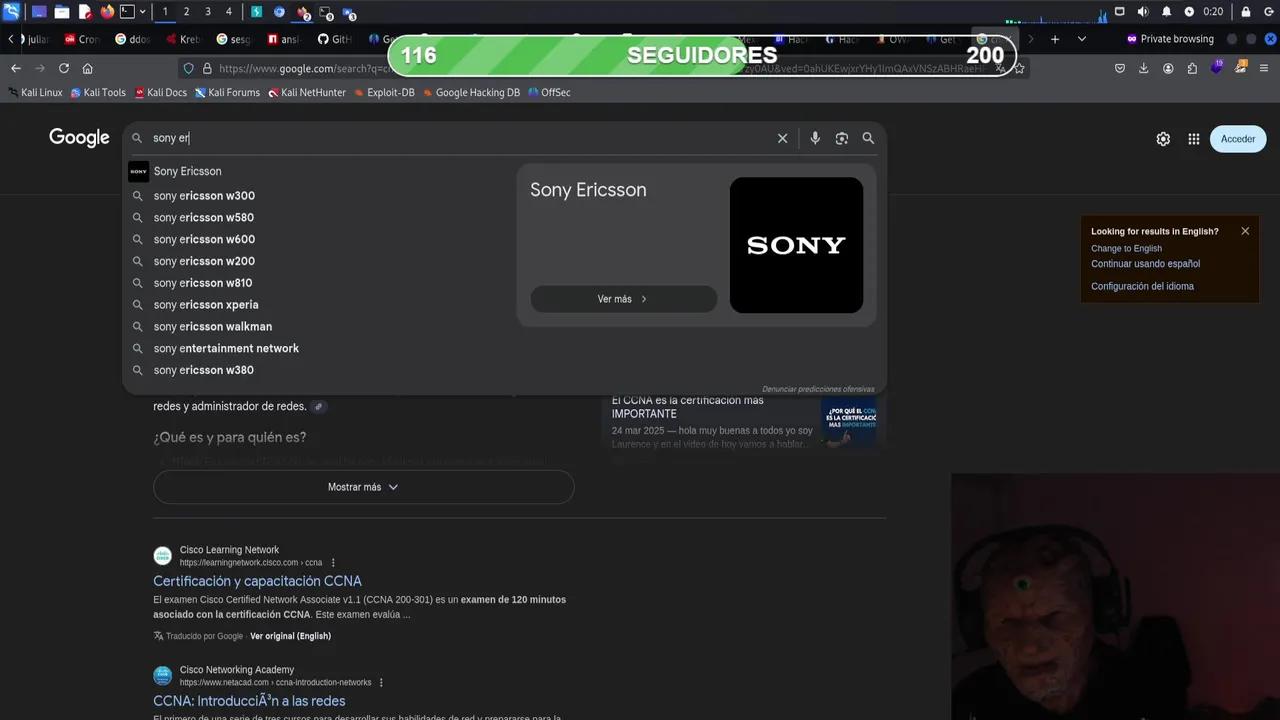This screenshot has width=1280, height=720.
Task: Click Denunciar predicciones ofensivas
Action: [x=818, y=389]
